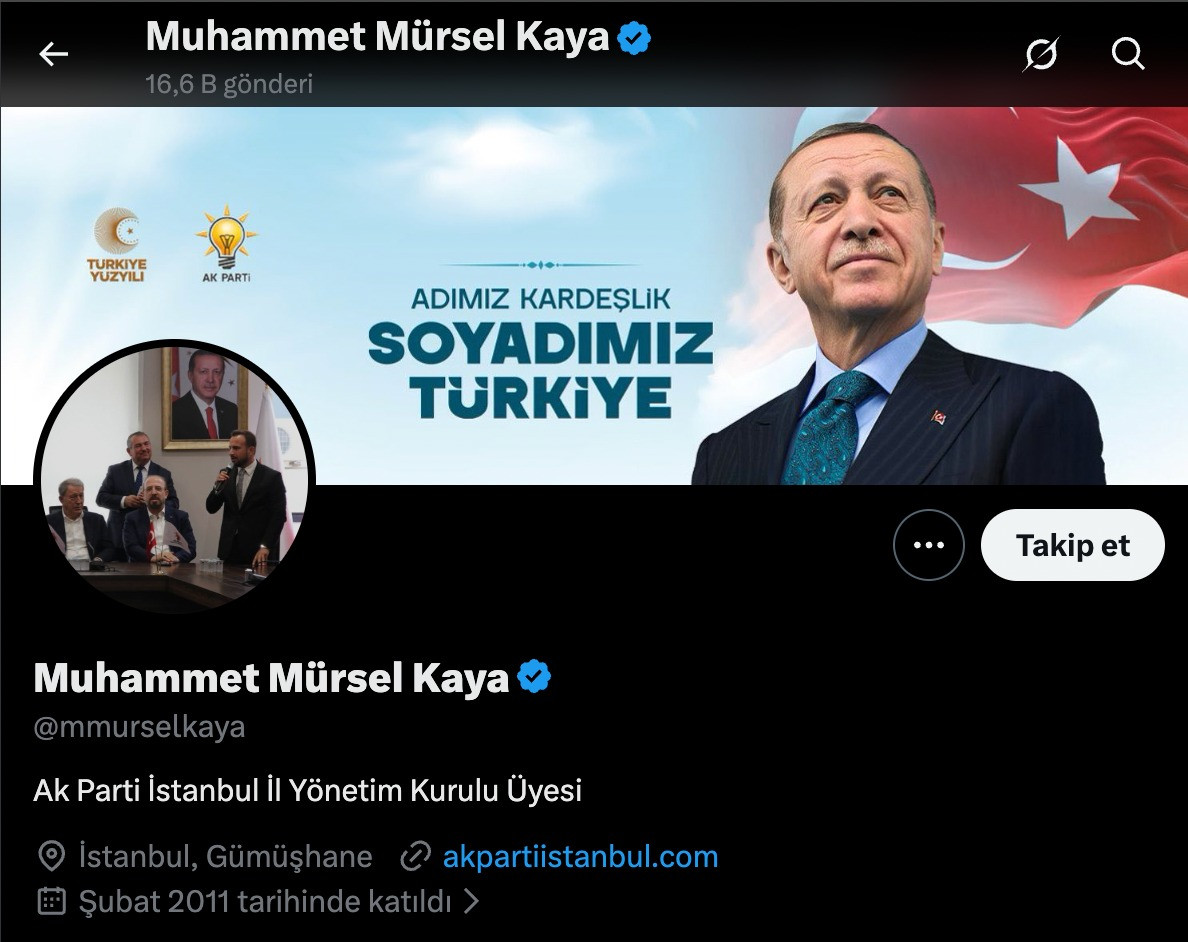Click the Şubat 2011 tarihinde katıldı text
This screenshot has width=1188, height=942.
(x=265, y=901)
